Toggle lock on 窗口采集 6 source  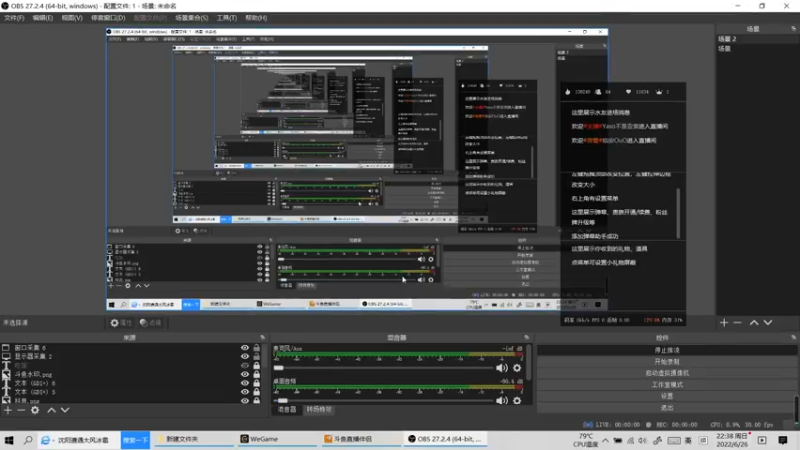coord(257,347)
